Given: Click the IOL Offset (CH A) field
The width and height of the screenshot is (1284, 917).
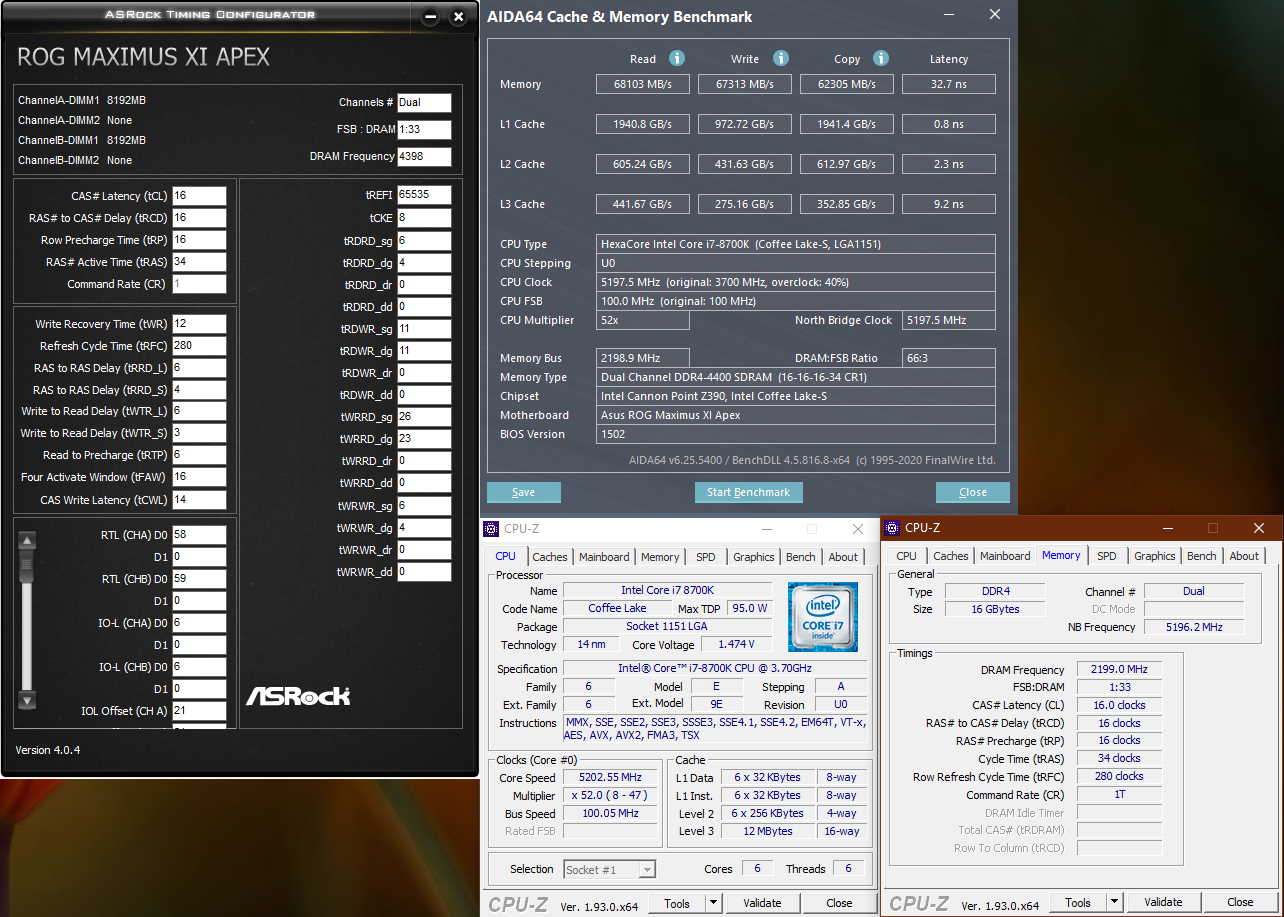Looking at the screenshot, I should 199,711.
